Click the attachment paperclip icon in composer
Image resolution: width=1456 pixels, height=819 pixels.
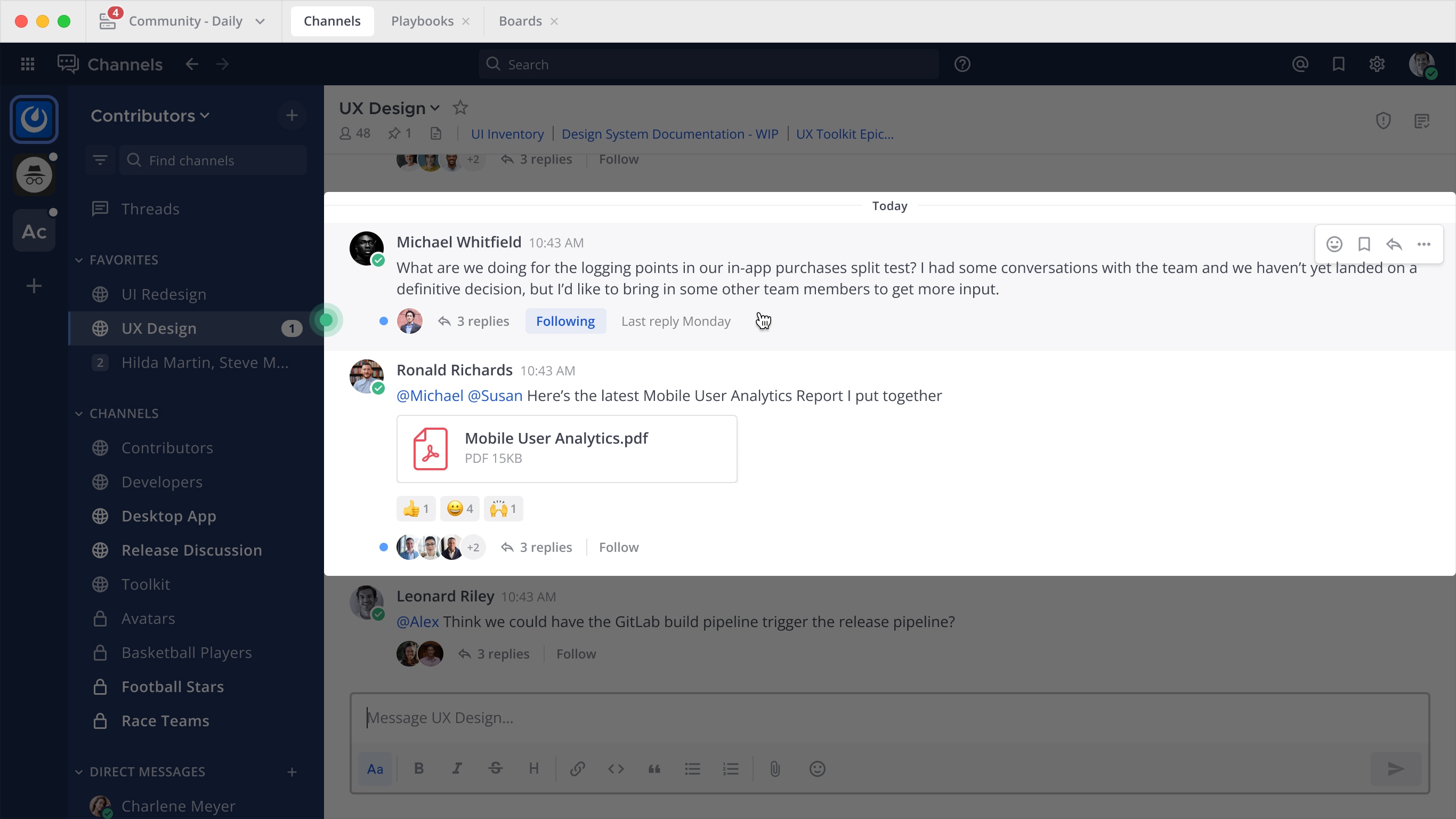tap(775, 768)
